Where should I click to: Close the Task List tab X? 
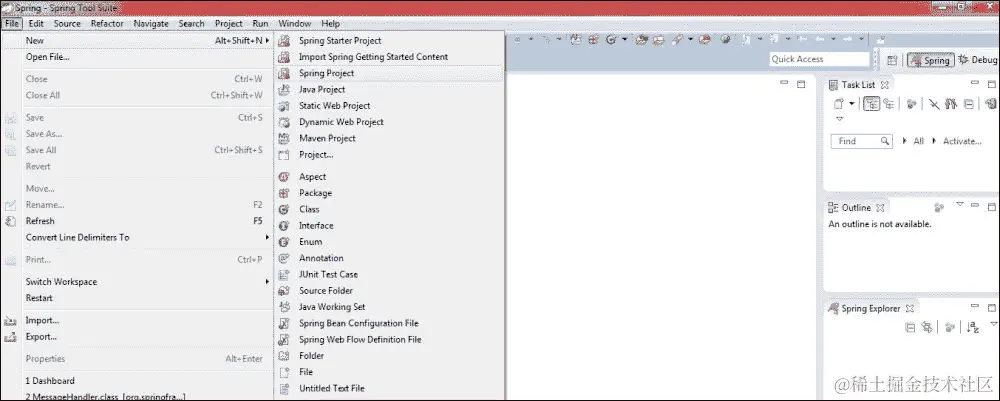[x=885, y=85]
